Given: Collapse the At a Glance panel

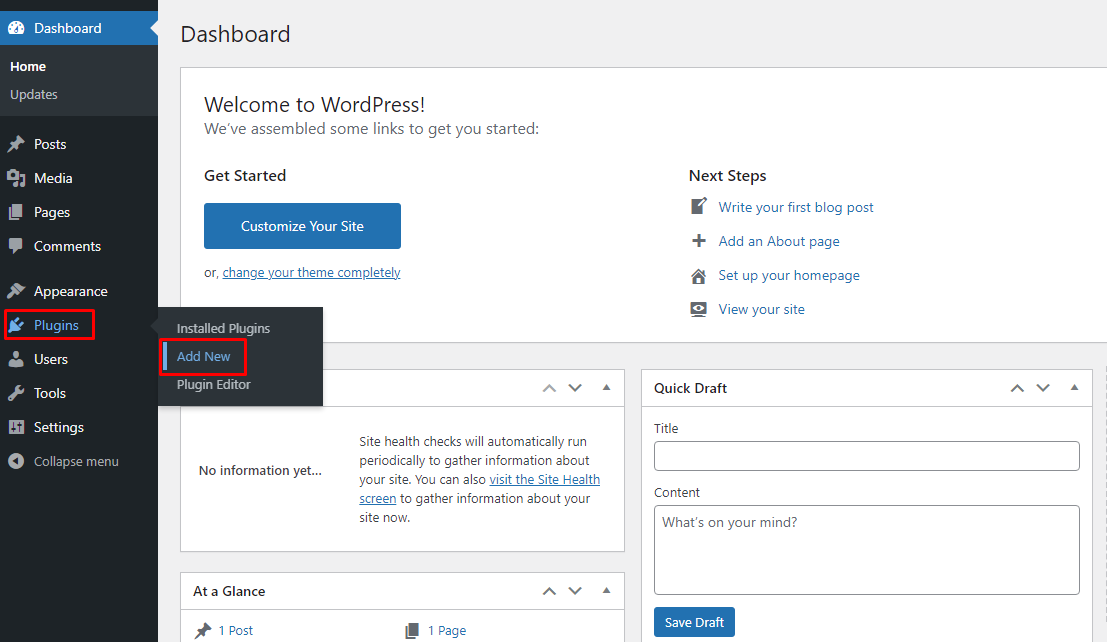Looking at the screenshot, I should (x=606, y=590).
